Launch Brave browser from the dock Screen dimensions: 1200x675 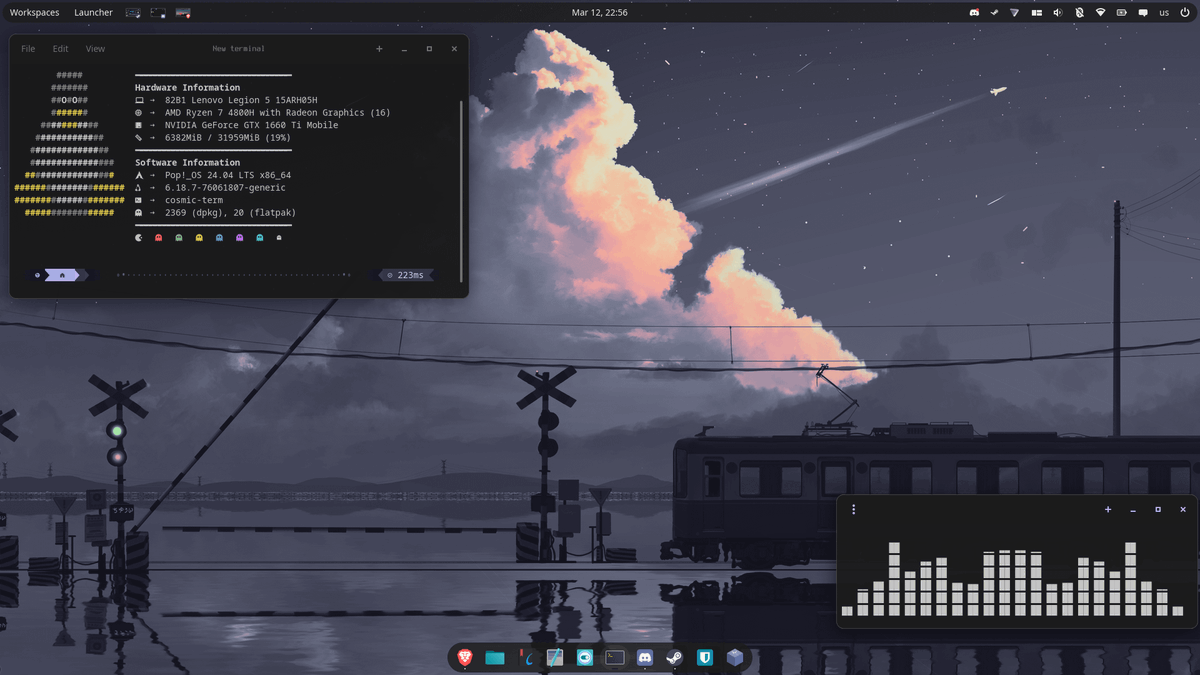pyautogui.click(x=465, y=657)
